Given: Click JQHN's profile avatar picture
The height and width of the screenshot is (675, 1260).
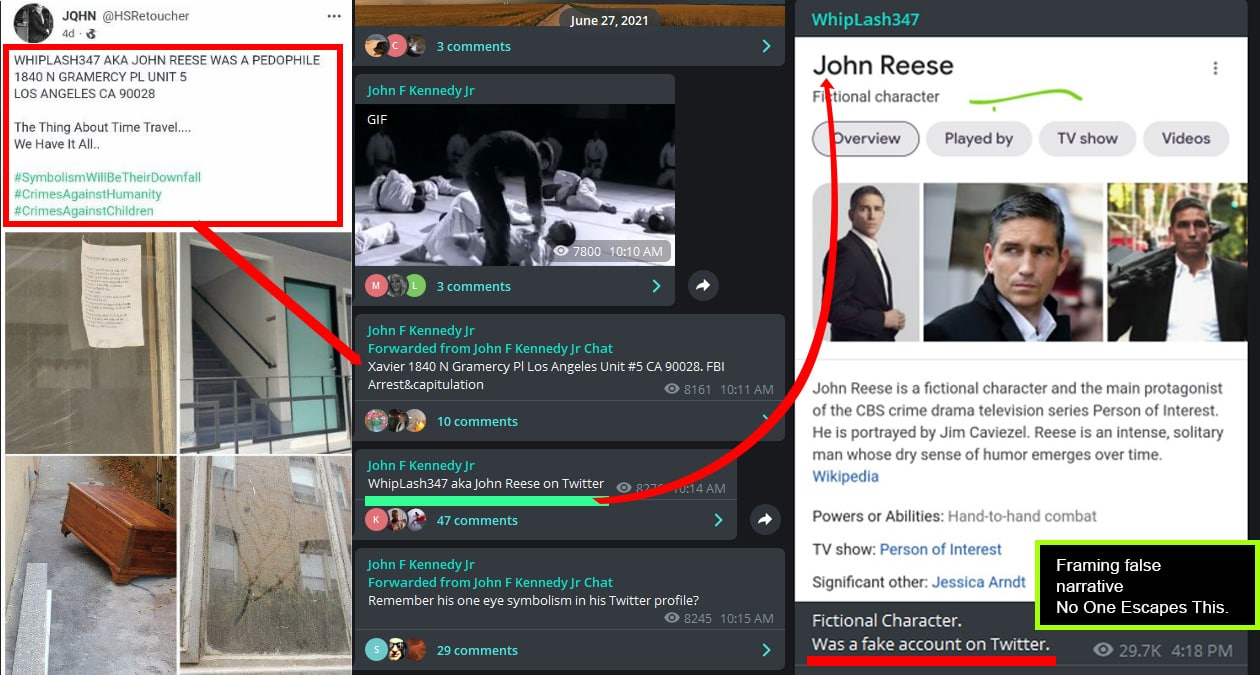Looking at the screenshot, I should click(x=33, y=23).
